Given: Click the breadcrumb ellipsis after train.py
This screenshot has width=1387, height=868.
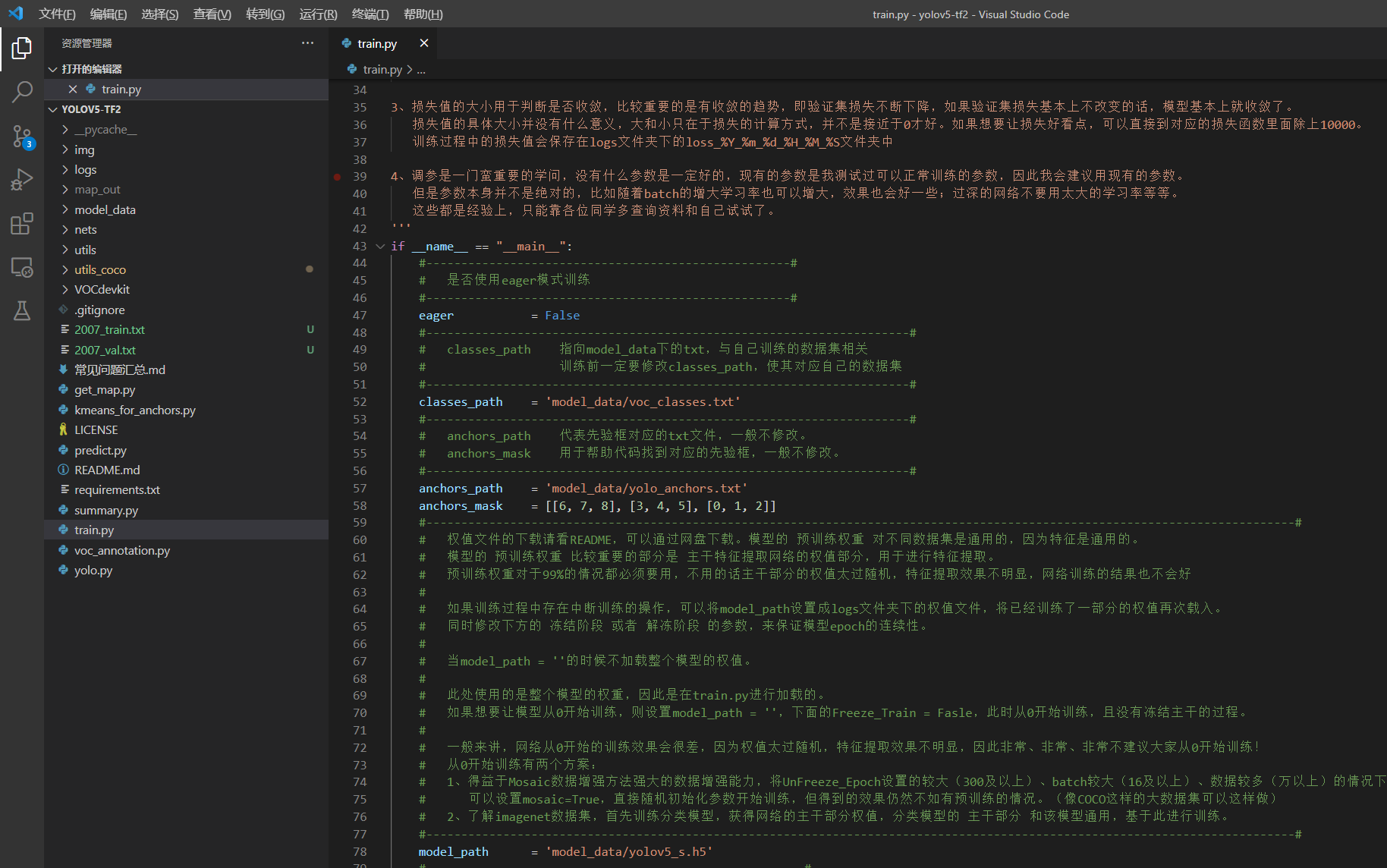Looking at the screenshot, I should (x=421, y=69).
